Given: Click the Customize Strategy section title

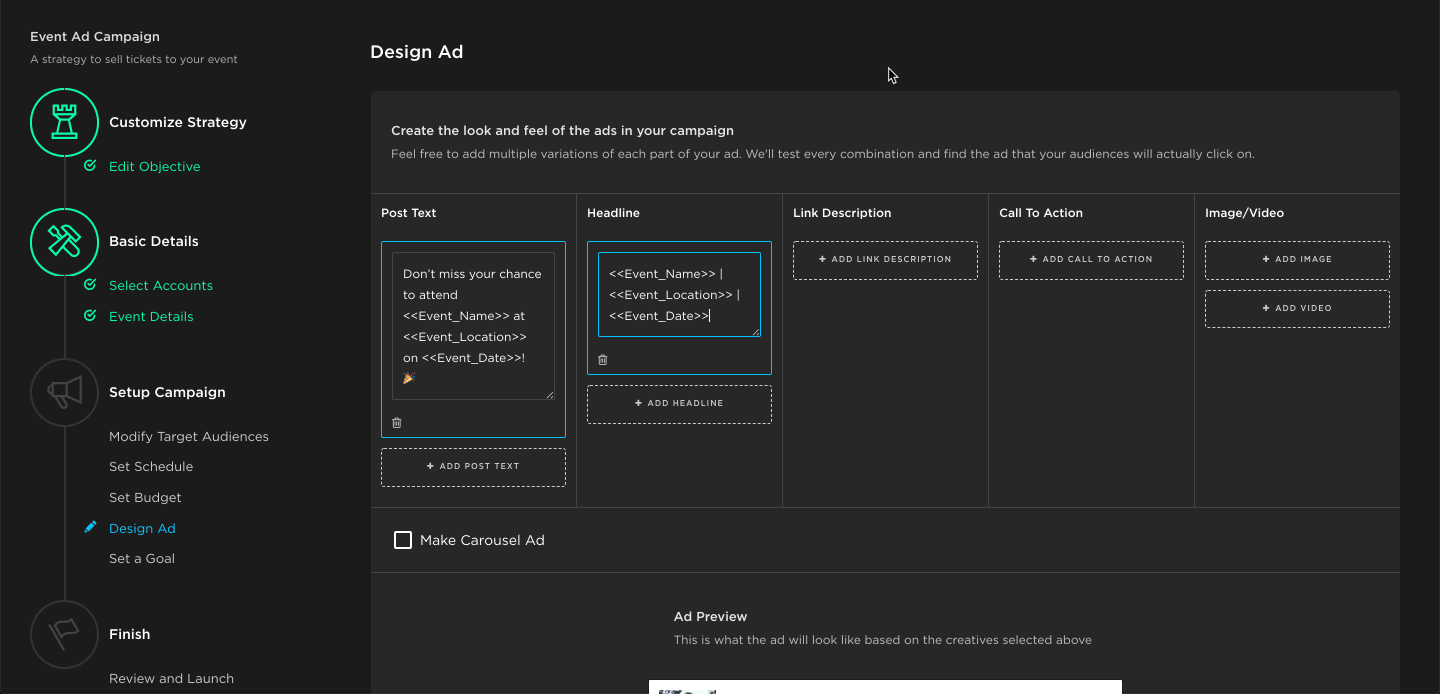Looking at the screenshot, I should tap(178, 122).
